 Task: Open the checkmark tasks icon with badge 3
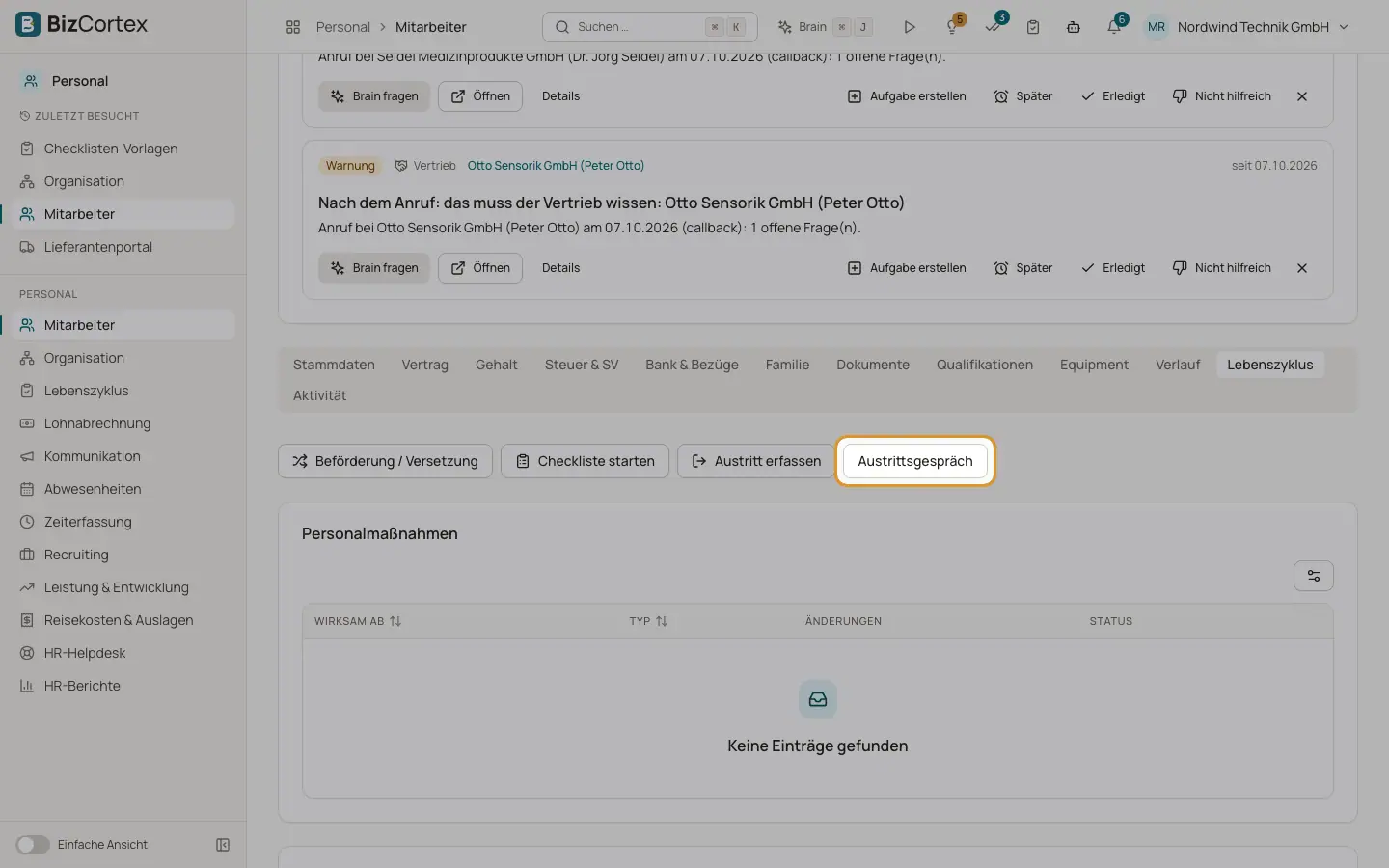994,26
